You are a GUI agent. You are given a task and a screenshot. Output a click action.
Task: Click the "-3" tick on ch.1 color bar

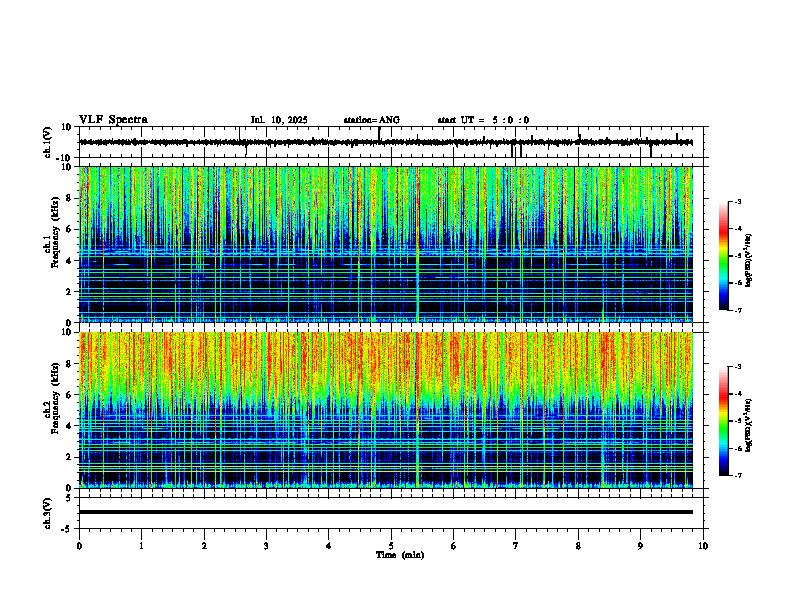[x=738, y=201]
